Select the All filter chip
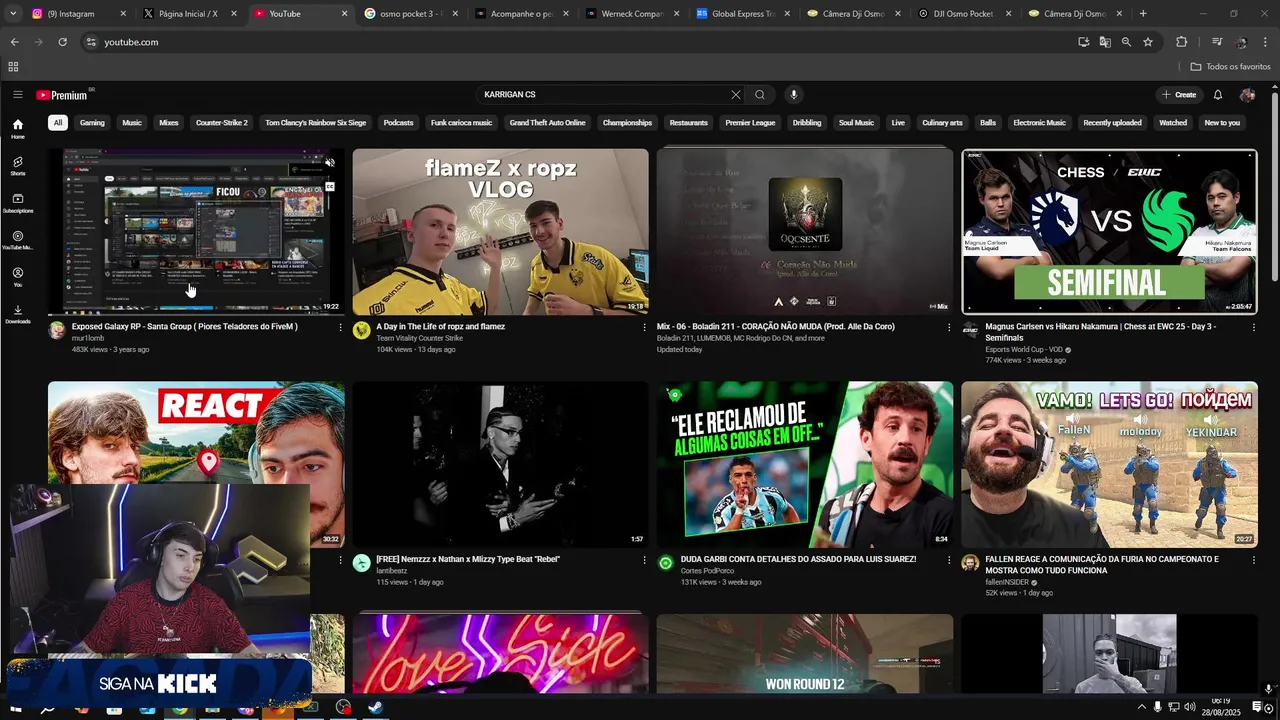Image resolution: width=1280 pixels, height=720 pixels. (x=58, y=123)
